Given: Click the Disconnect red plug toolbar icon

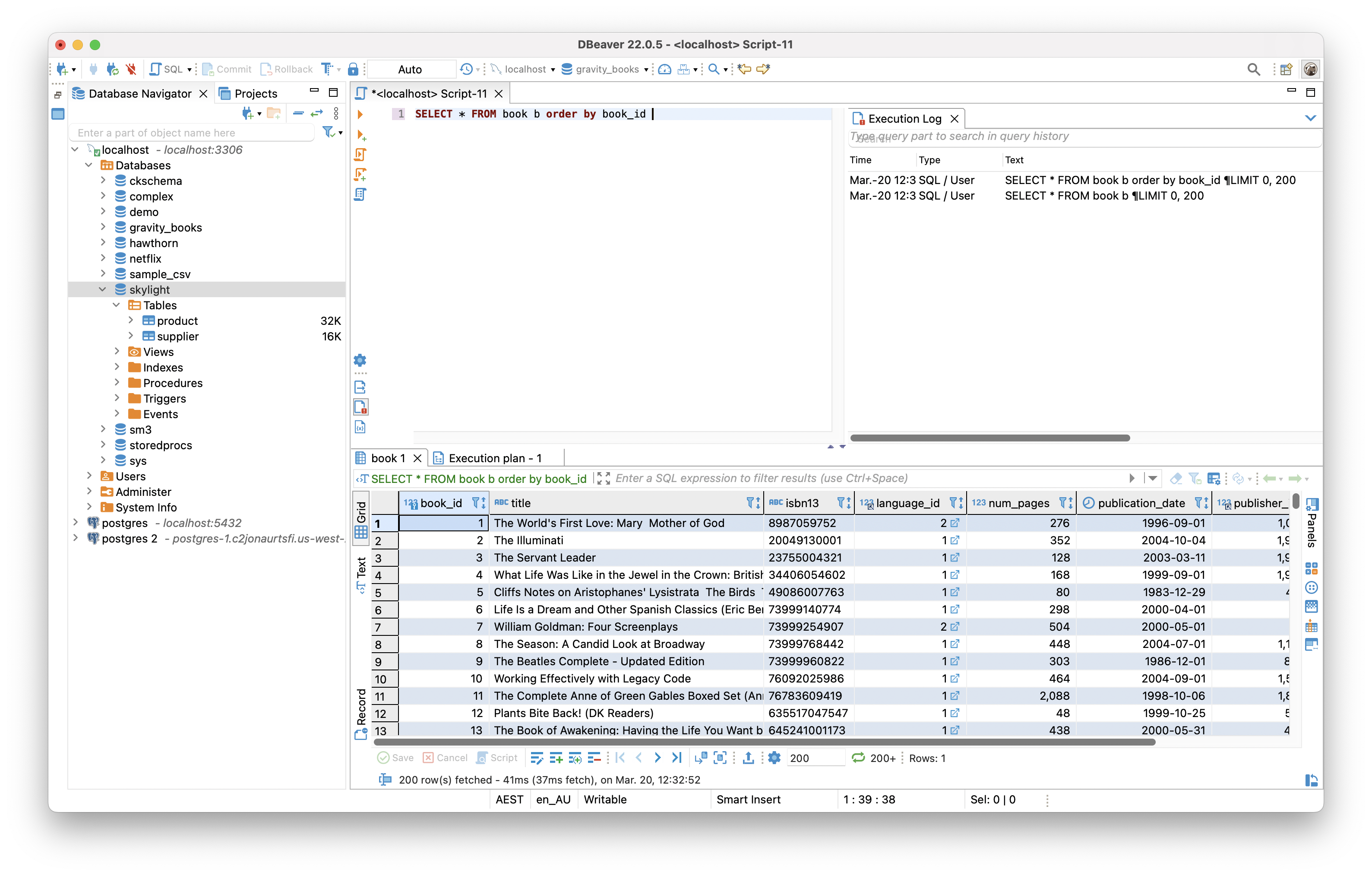Looking at the screenshot, I should point(132,69).
